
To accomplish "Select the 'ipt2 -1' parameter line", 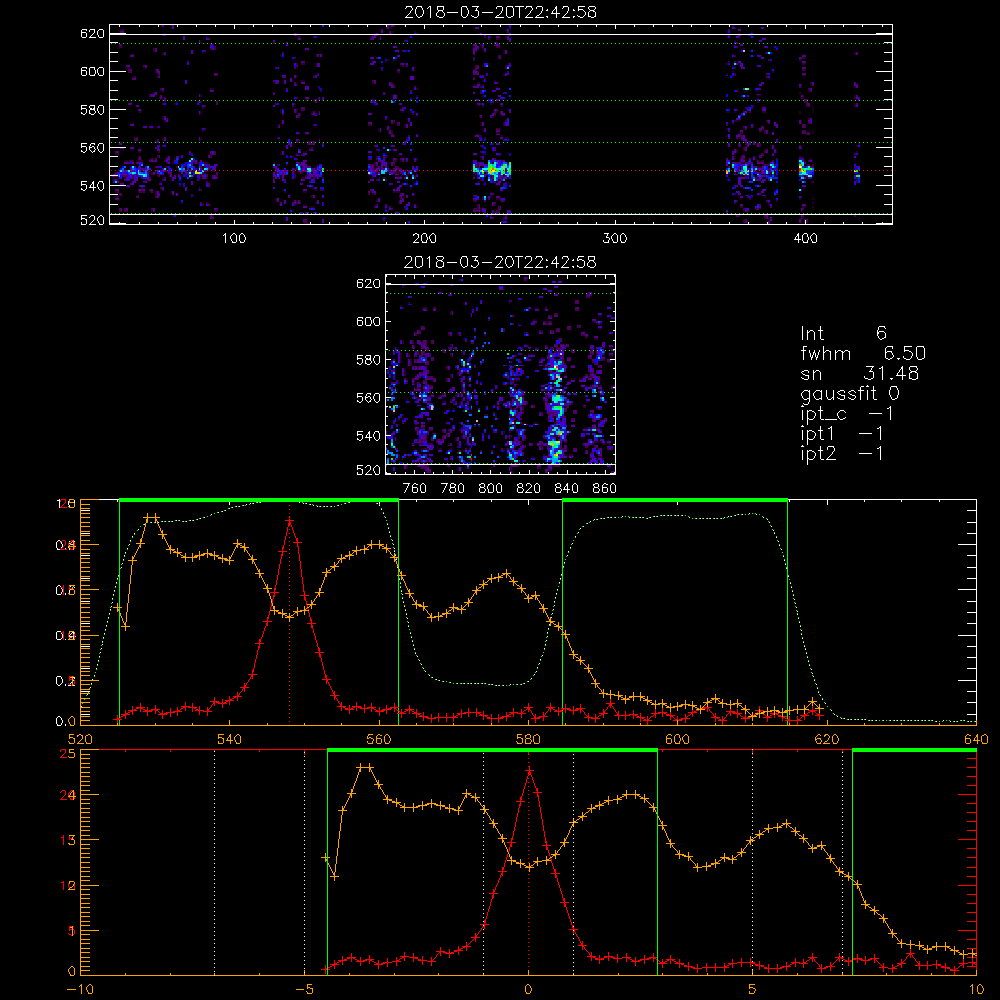I will tap(842, 453).
